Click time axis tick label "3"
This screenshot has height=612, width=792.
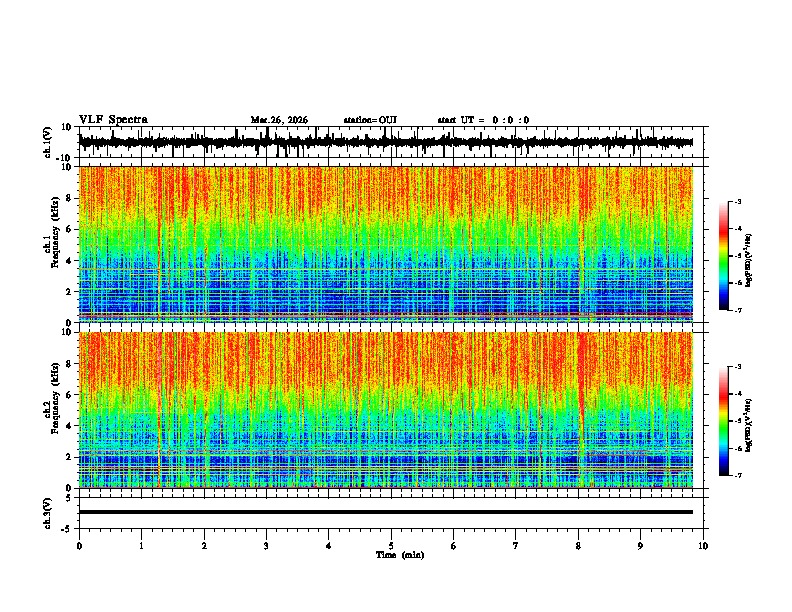(x=266, y=546)
